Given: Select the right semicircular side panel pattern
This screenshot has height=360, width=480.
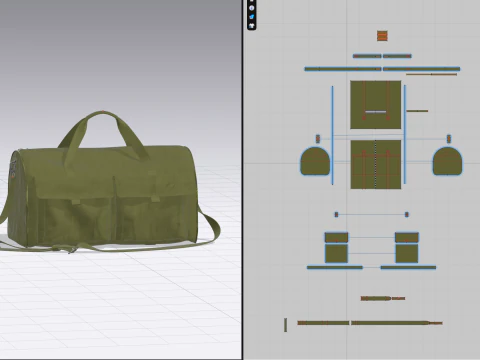Looking at the screenshot, I should [x=447, y=161].
